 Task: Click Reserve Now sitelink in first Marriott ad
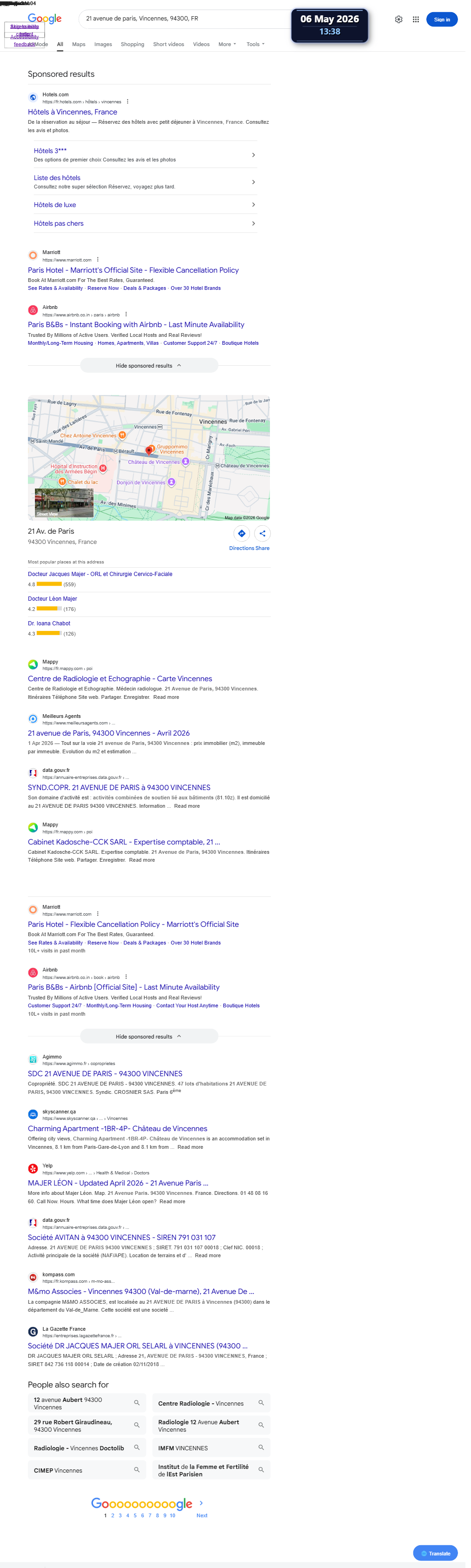click(x=103, y=288)
